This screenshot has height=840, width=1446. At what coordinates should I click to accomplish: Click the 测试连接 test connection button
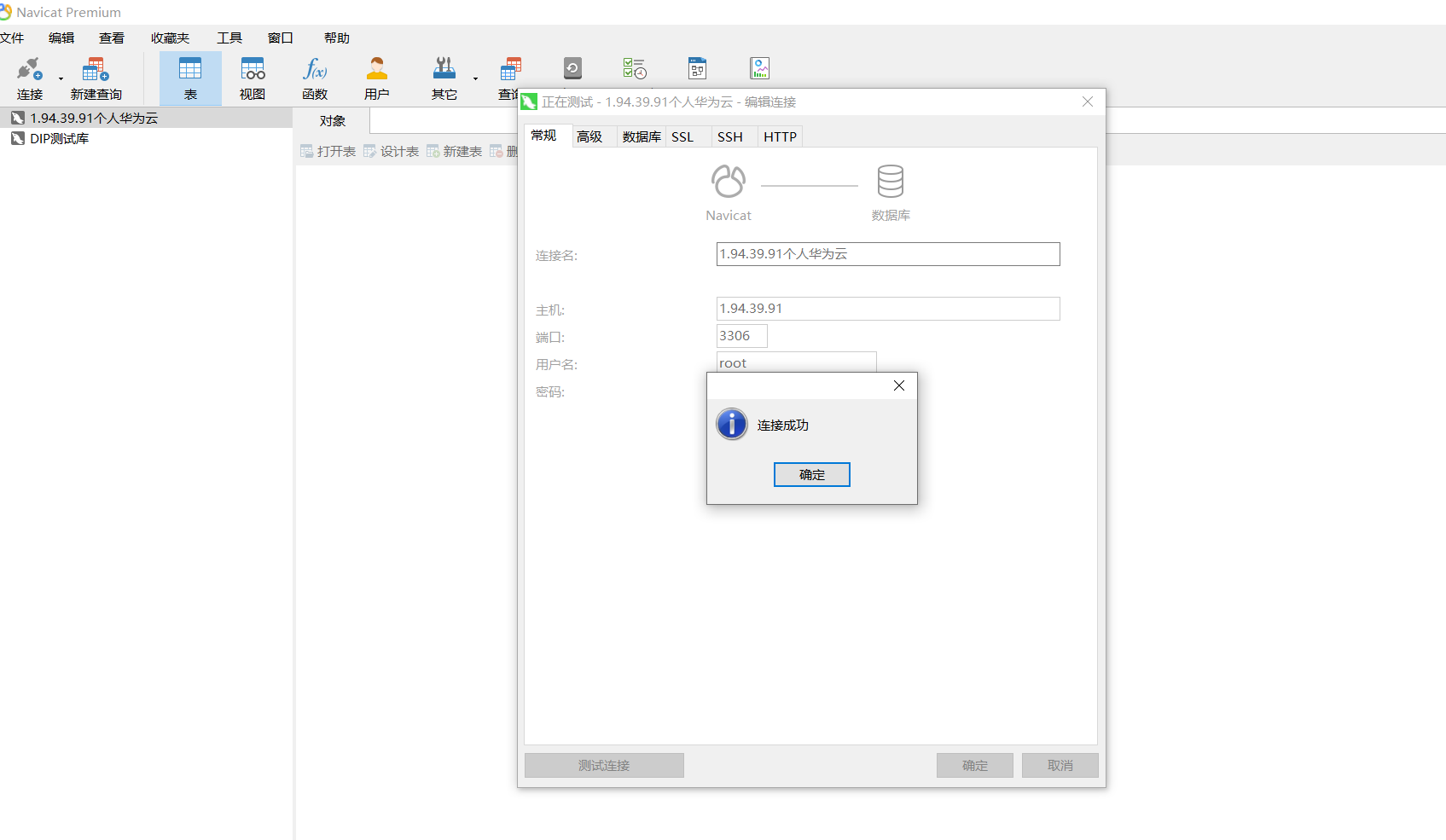coord(604,766)
